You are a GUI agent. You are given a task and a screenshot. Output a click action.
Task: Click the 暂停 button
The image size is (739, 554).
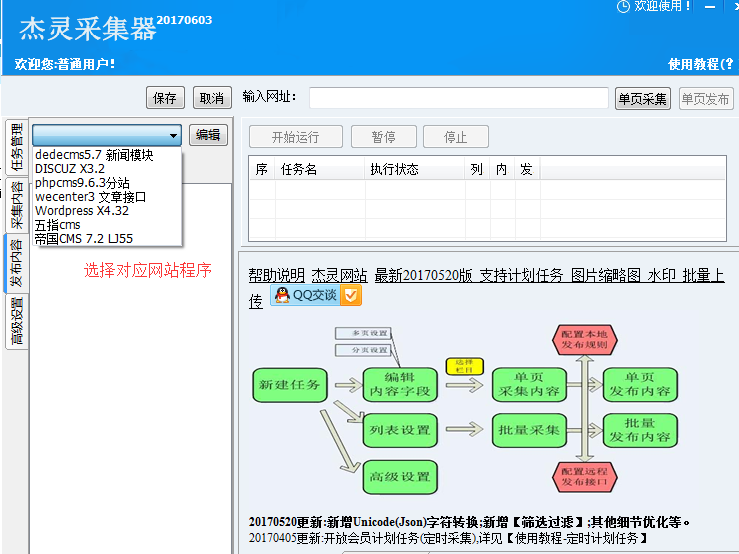[x=384, y=137]
